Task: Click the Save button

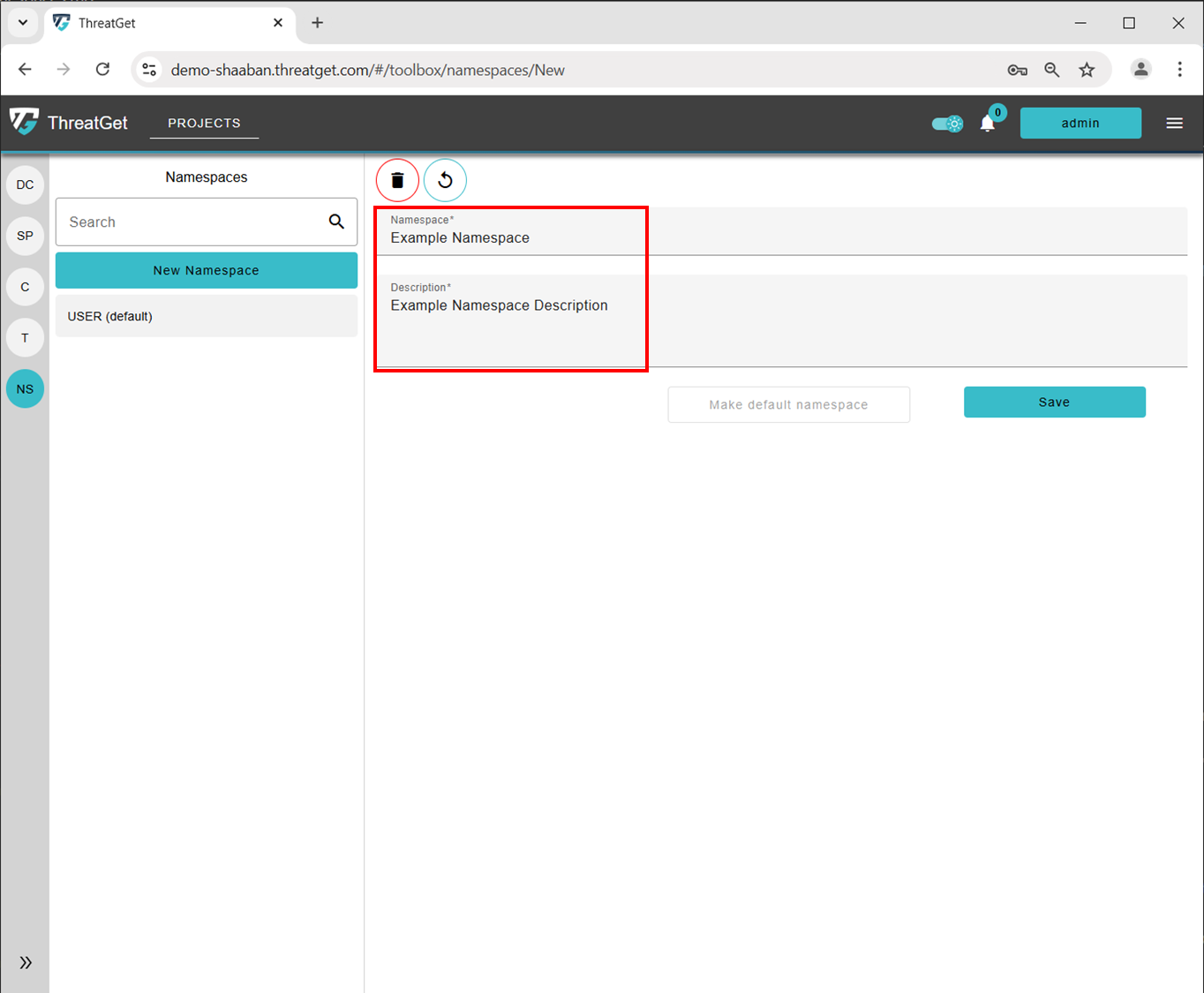Action: point(1054,402)
